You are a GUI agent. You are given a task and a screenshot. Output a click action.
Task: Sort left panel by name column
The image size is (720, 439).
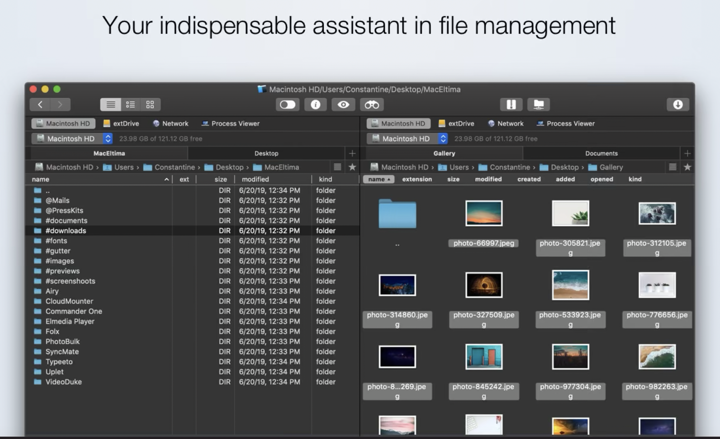coord(101,180)
